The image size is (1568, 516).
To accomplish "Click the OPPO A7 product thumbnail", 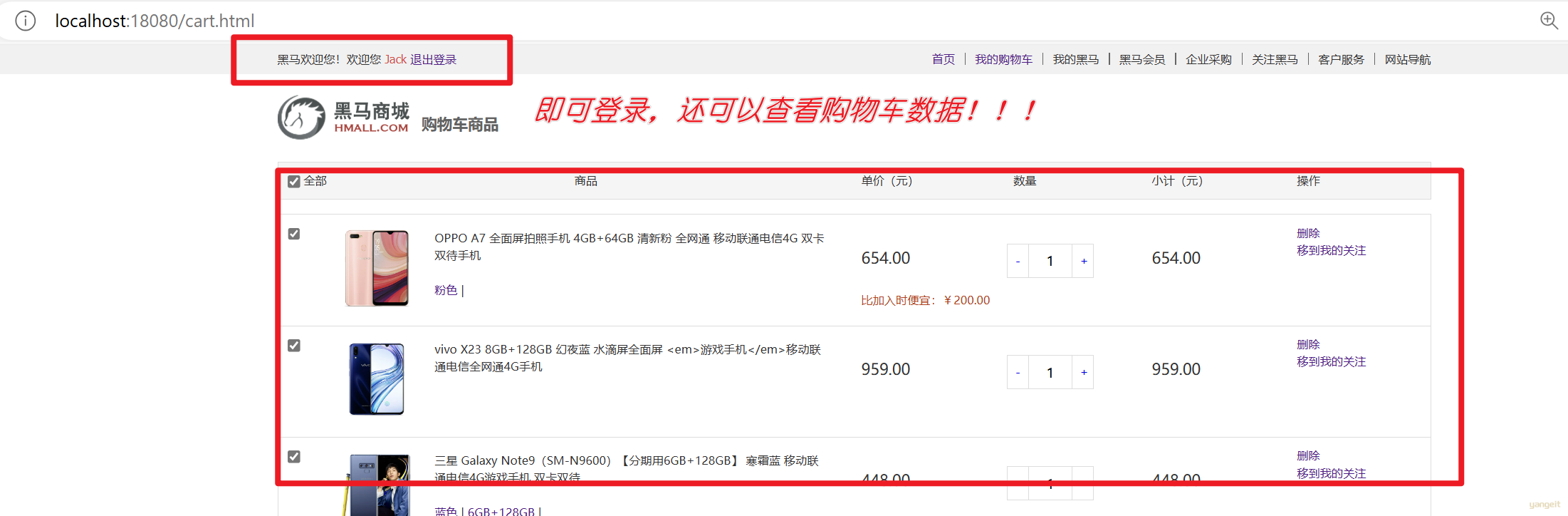I will coord(377,268).
